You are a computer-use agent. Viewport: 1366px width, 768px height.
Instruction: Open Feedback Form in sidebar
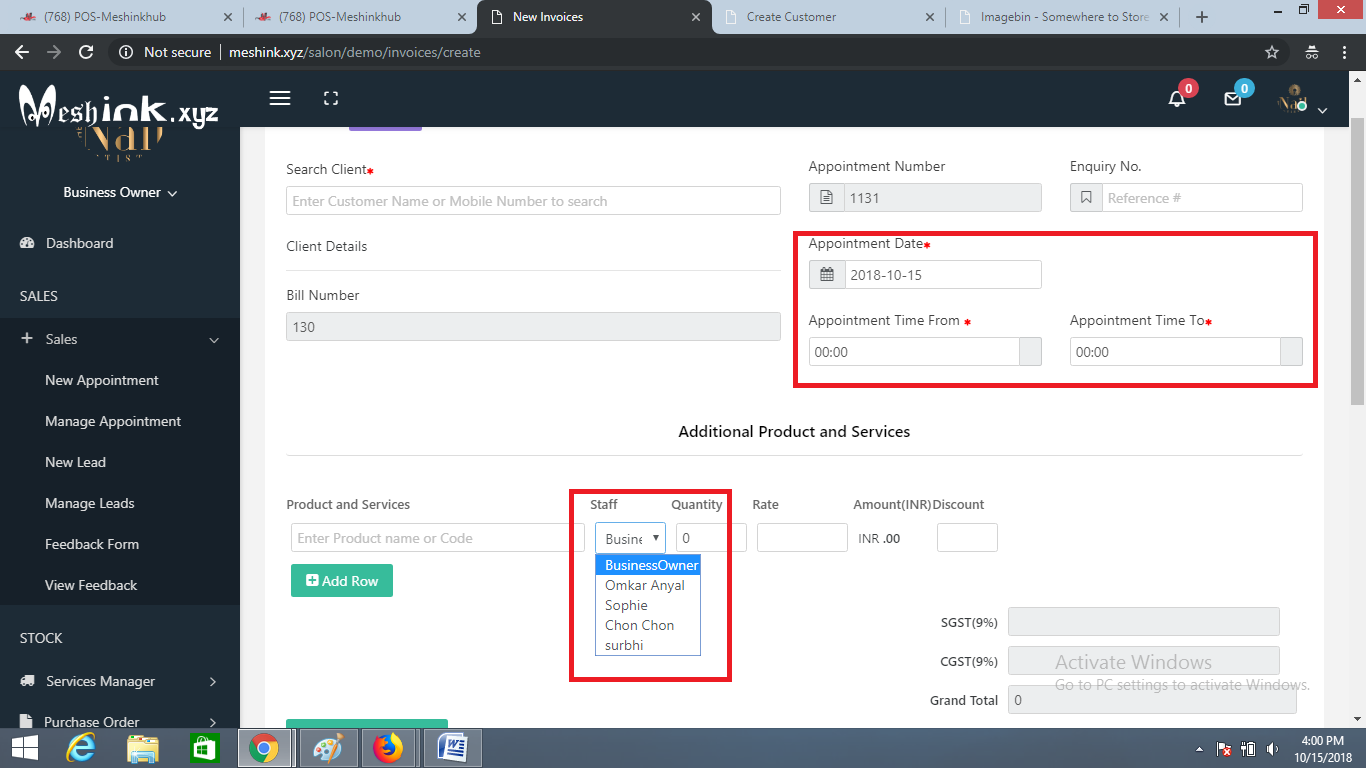coord(92,544)
